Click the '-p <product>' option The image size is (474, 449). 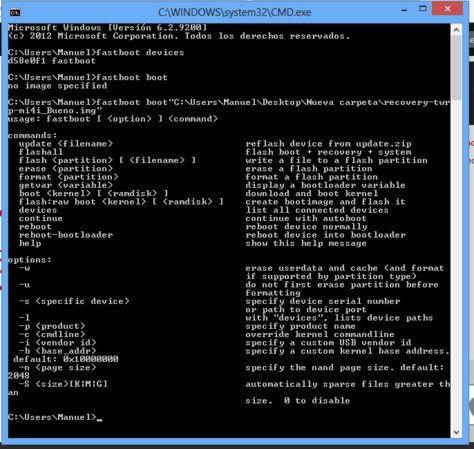coord(52,326)
